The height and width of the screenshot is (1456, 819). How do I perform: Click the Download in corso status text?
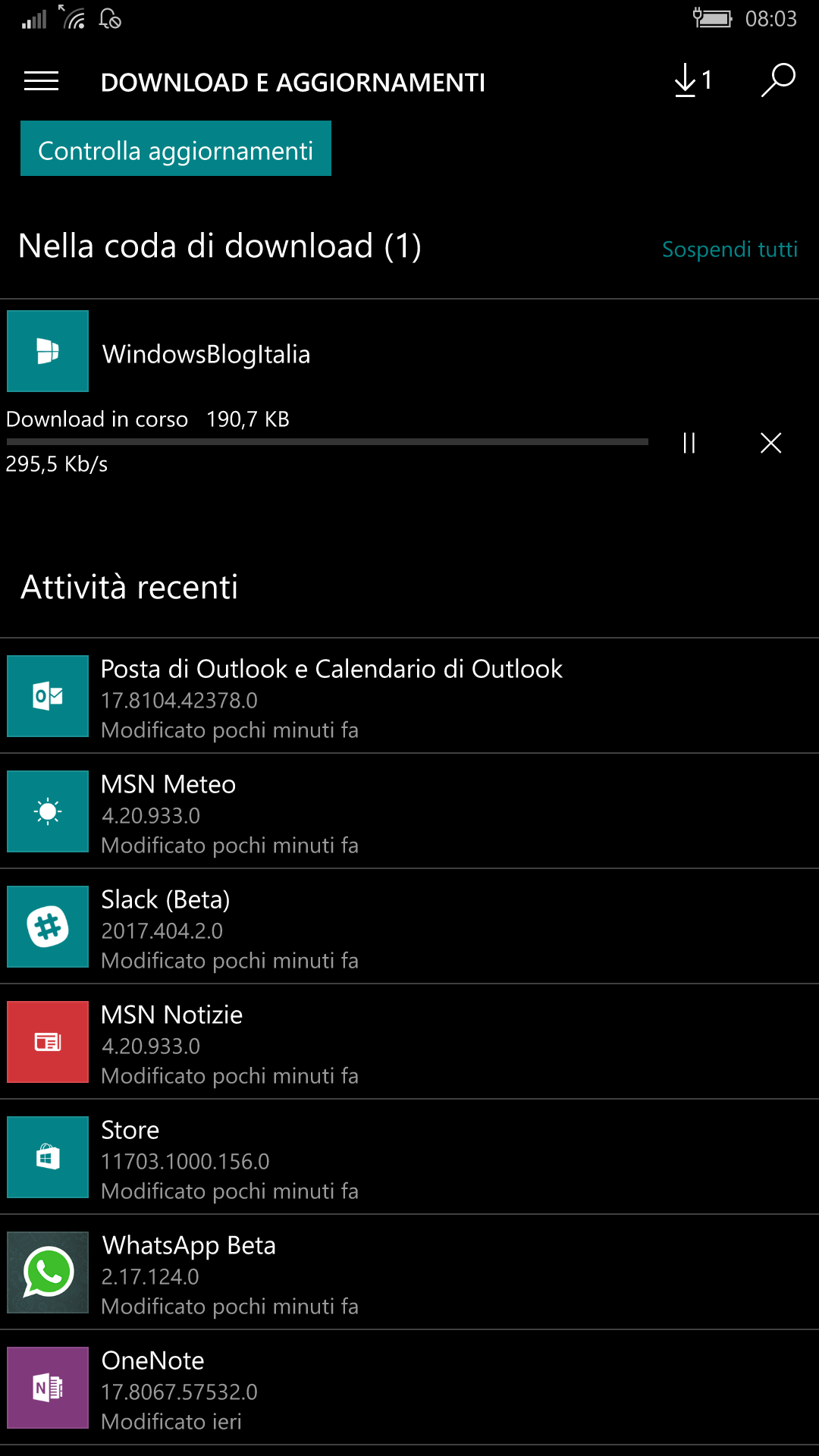point(97,419)
